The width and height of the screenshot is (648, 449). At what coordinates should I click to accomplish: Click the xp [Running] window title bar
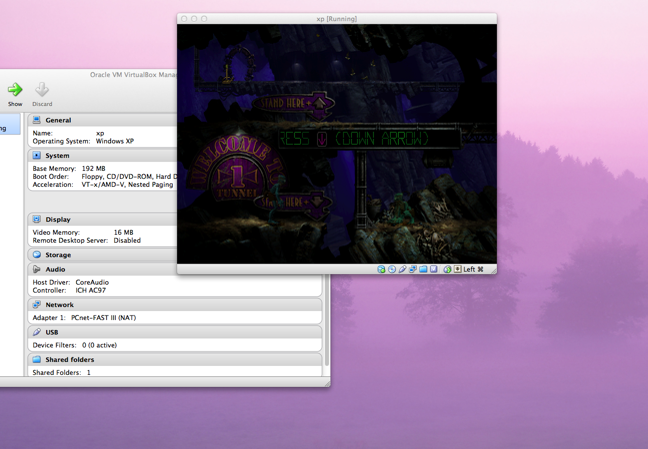tap(337, 19)
